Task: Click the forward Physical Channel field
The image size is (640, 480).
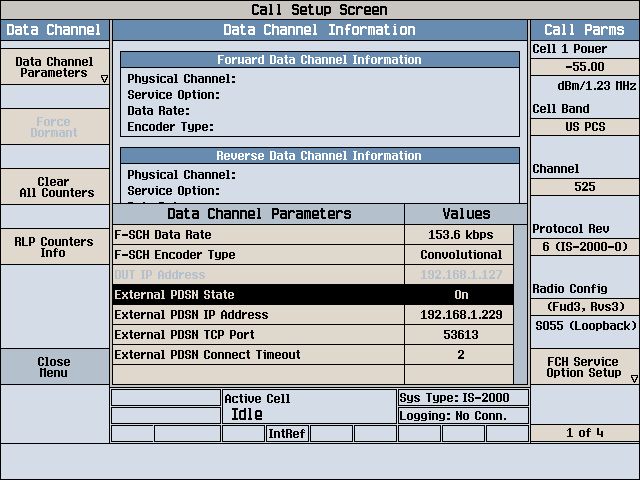Action: click(182, 79)
